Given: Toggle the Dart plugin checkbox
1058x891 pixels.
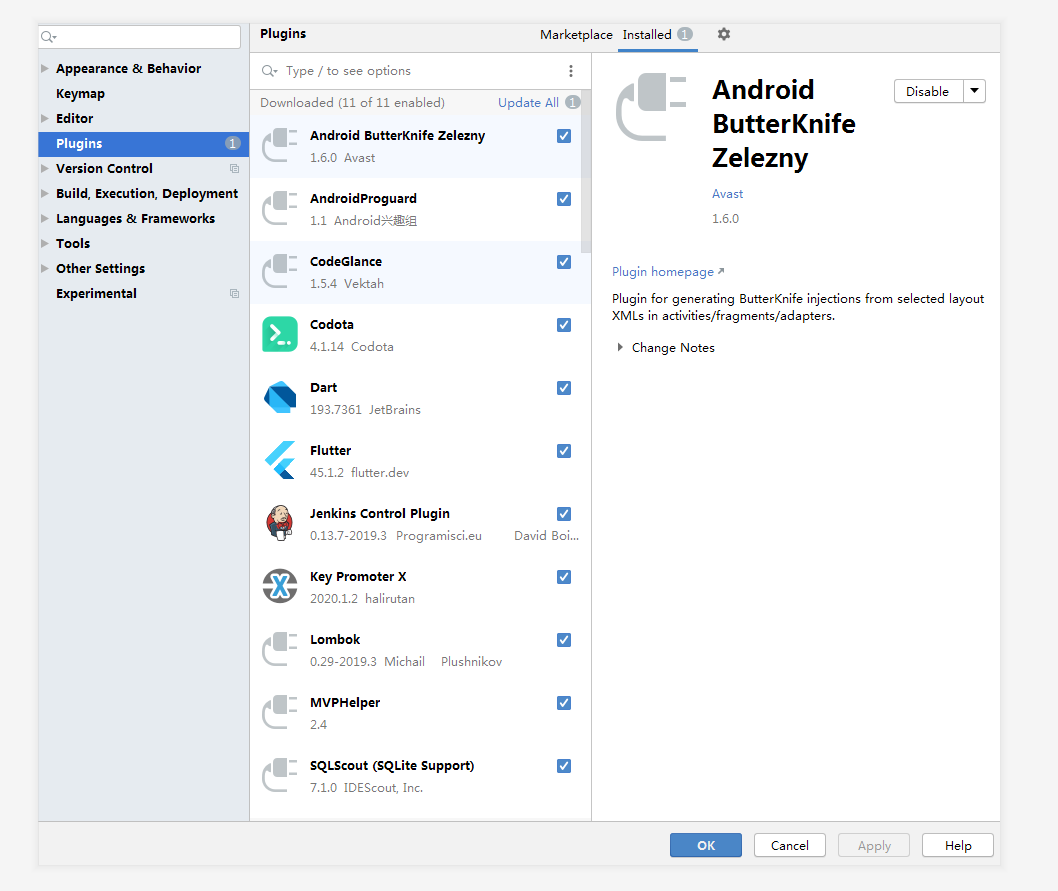Looking at the screenshot, I should click(x=564, y=387).
